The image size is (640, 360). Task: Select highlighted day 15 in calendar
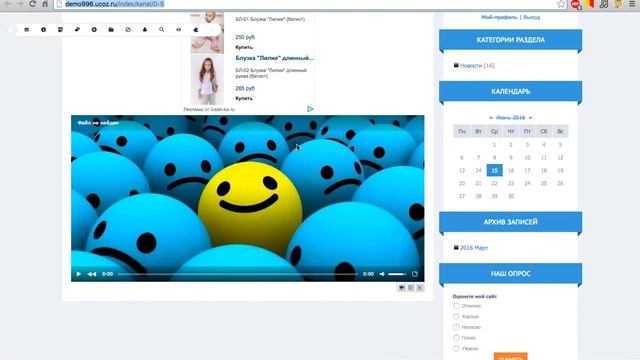494,170
